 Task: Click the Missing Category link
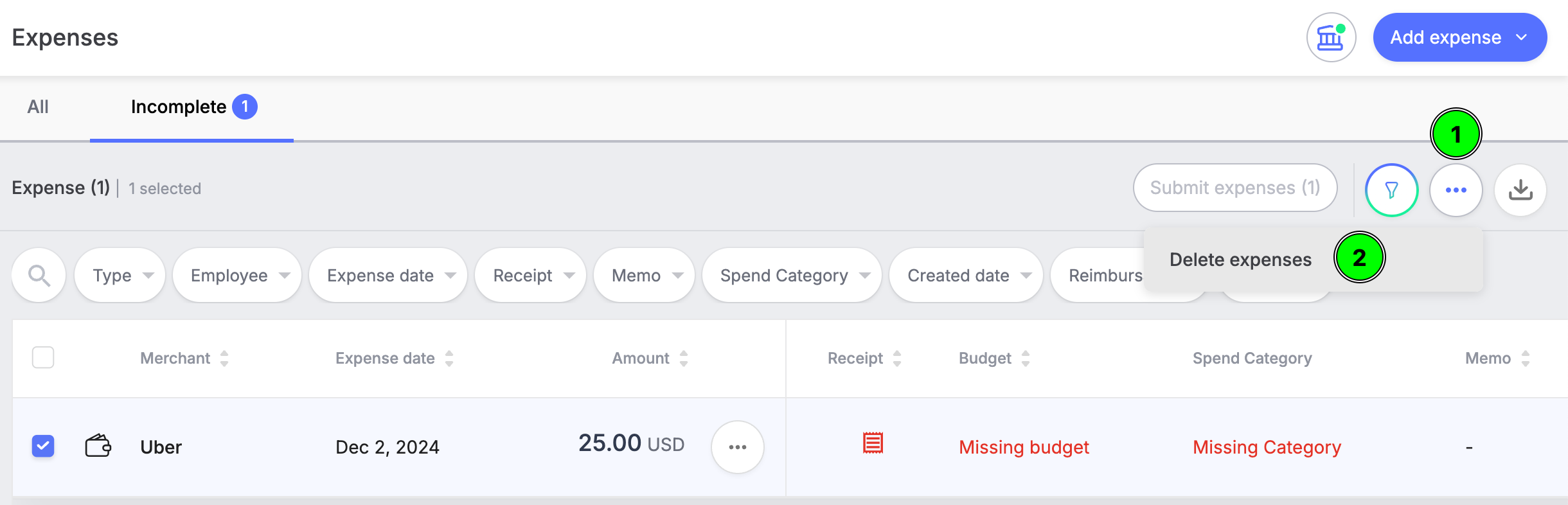pyautogui.click(x=1267, y=447)
